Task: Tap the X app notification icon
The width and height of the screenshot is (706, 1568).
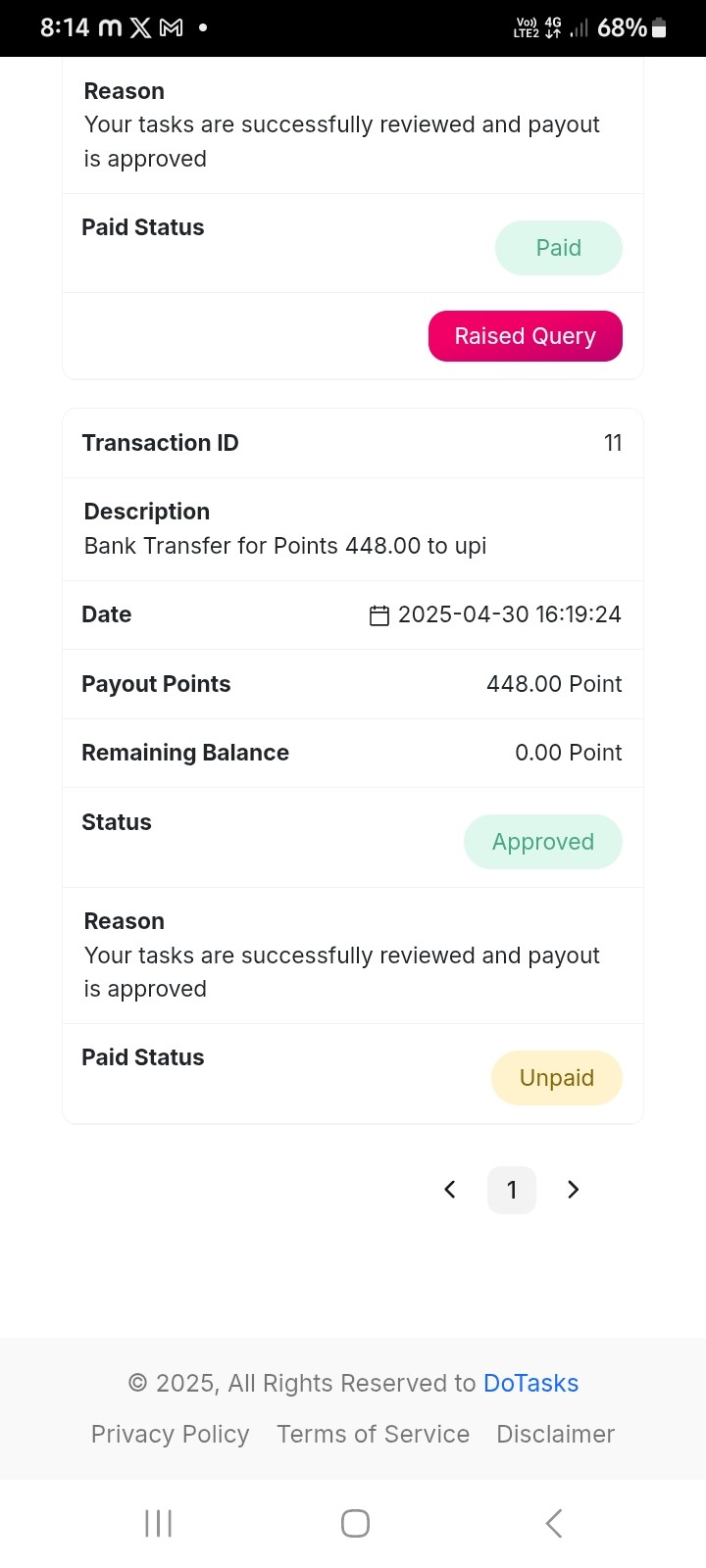Action: 141,27
